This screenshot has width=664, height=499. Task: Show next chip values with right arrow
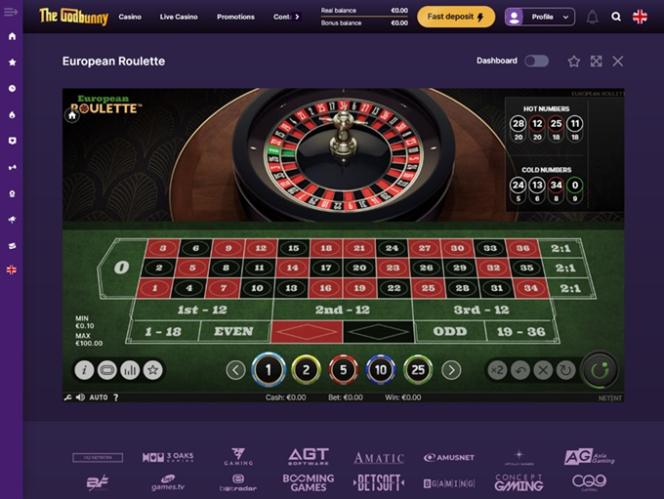[x=451, y=370]
